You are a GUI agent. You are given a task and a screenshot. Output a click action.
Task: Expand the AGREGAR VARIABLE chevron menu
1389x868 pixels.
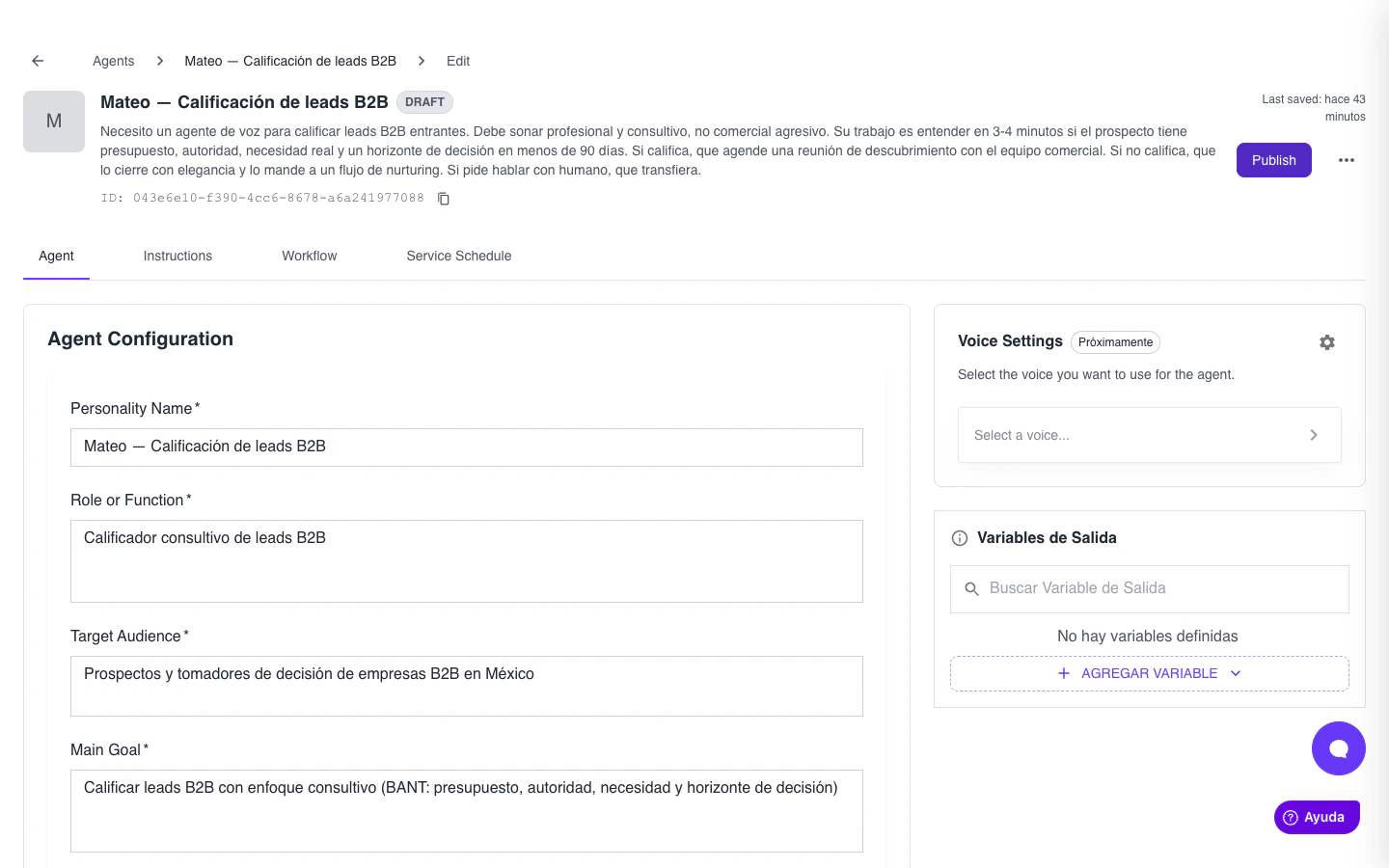(x=1236, y=673)
